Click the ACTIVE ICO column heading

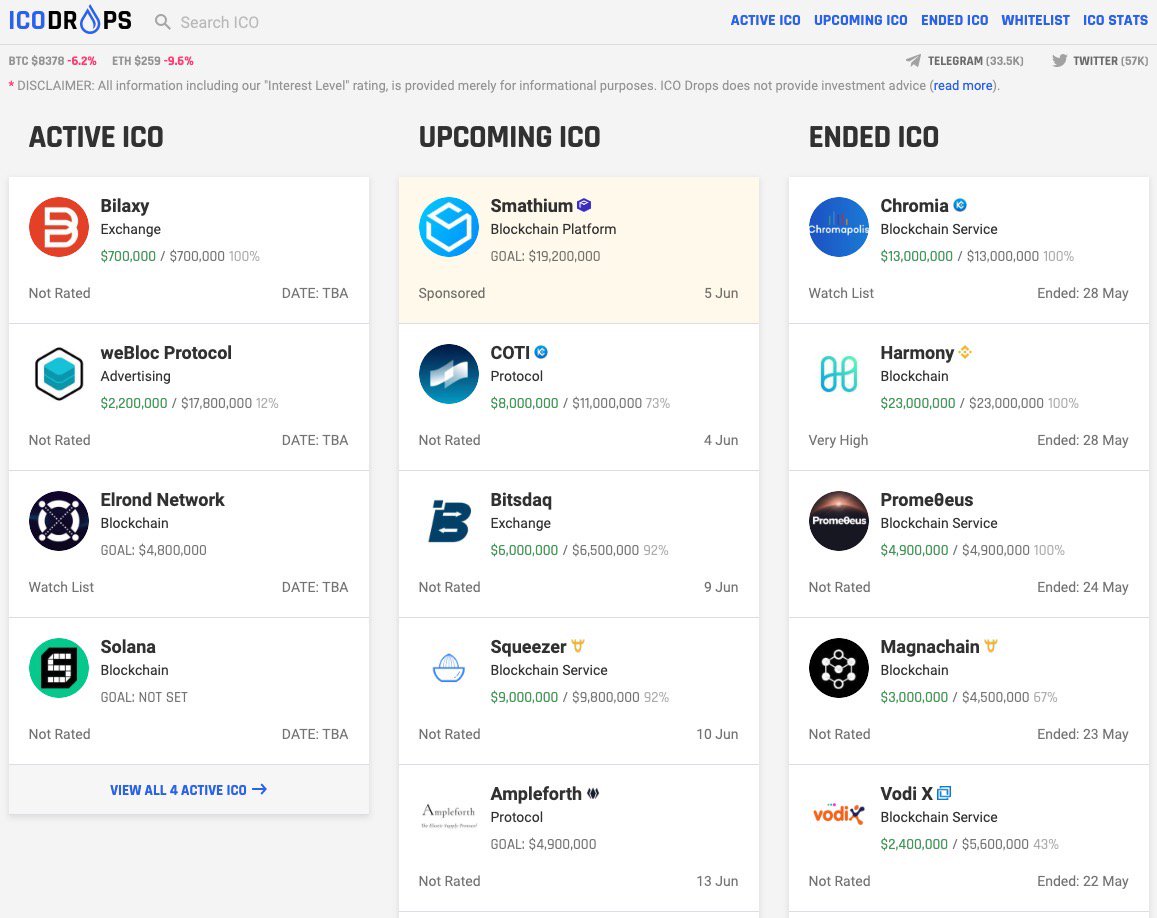96,137
